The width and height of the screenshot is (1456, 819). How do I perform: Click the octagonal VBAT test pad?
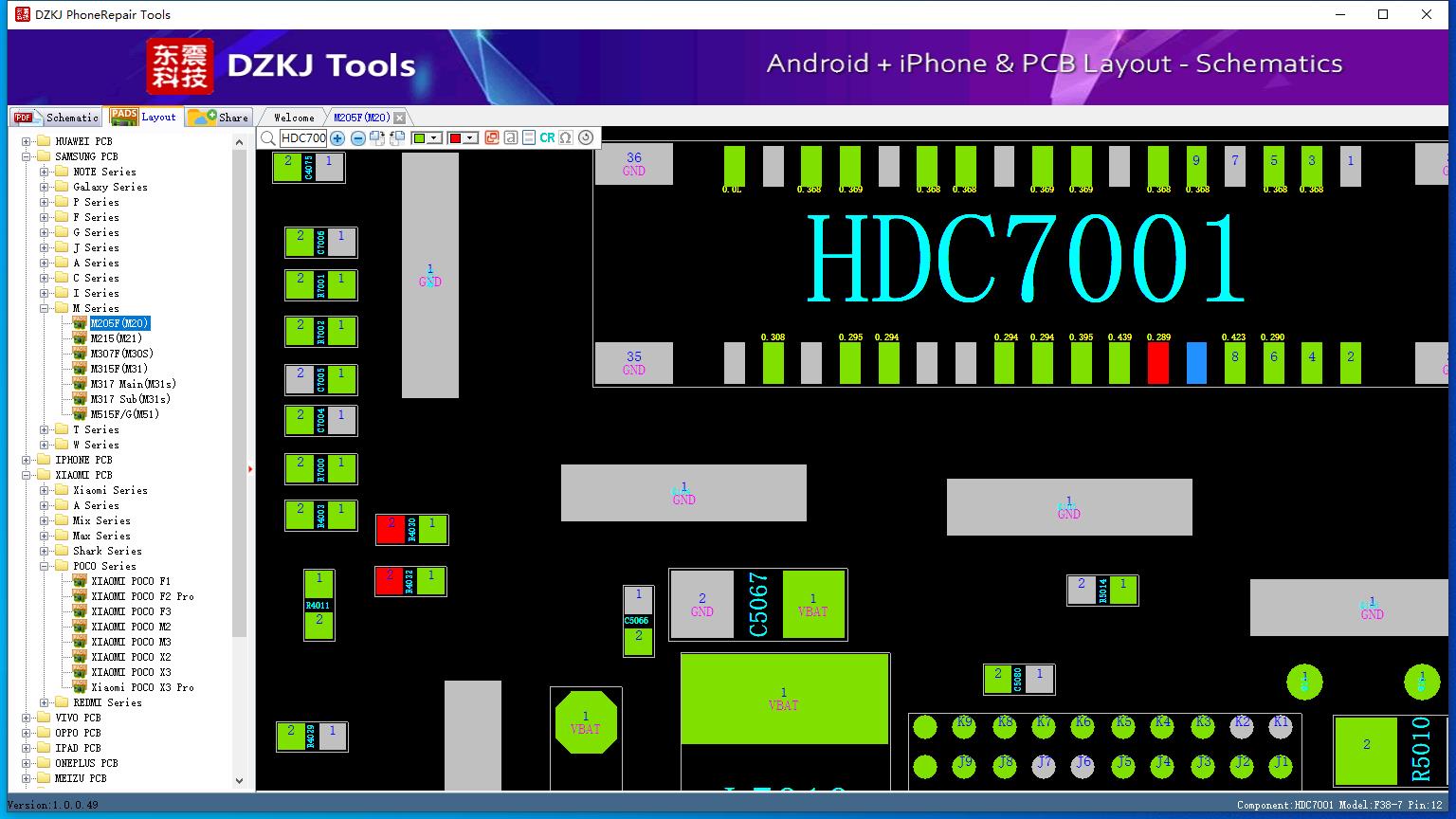coord(586,722)
